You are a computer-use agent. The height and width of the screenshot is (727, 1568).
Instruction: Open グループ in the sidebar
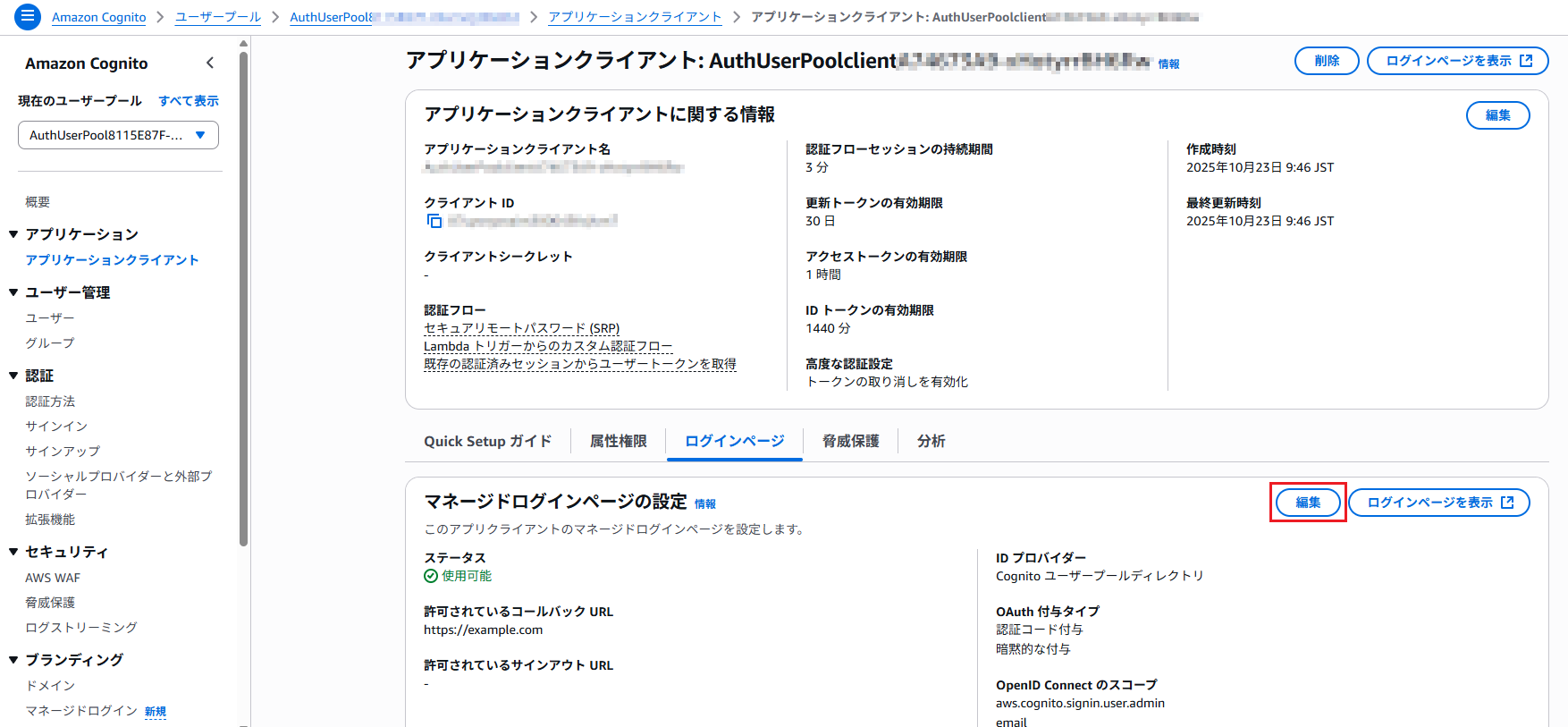click(x=50, y=343)
